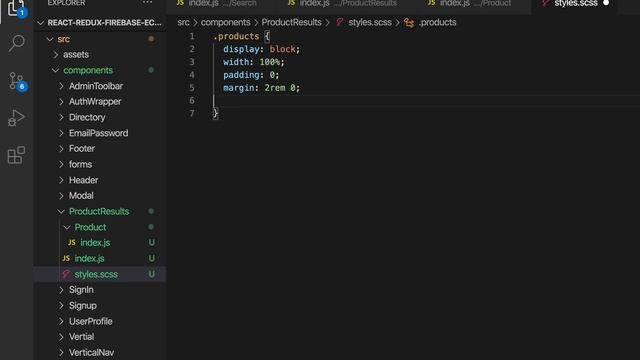This screenshot has width=640, height=360.
Task: Click .products in the breadcrumb
Action: click(437, 22)
